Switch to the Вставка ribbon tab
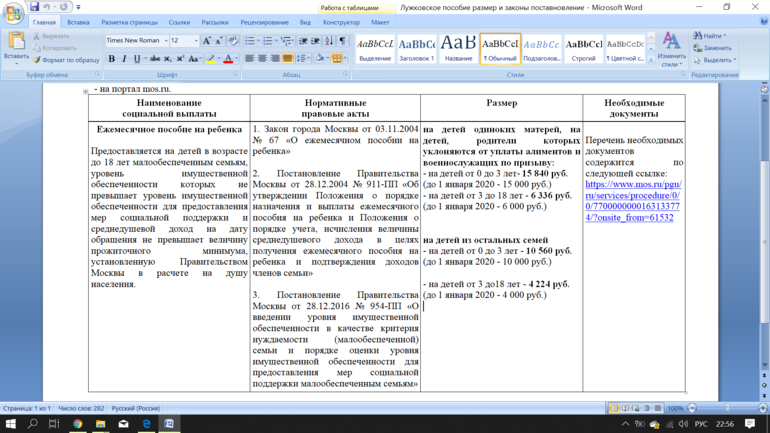This screenshot has height=433, width=770. tap(78, 22)
